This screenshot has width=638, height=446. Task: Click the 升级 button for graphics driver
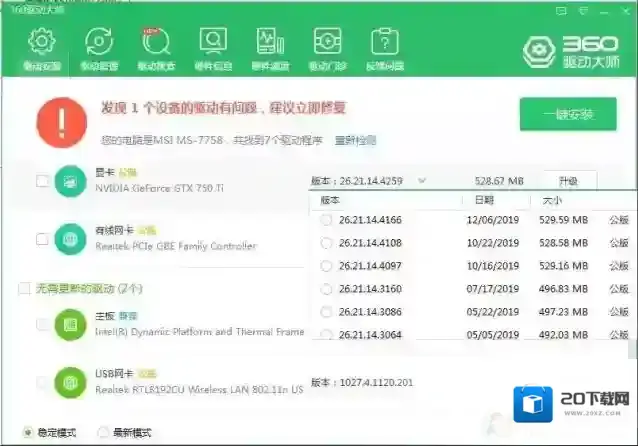[567, 181]
